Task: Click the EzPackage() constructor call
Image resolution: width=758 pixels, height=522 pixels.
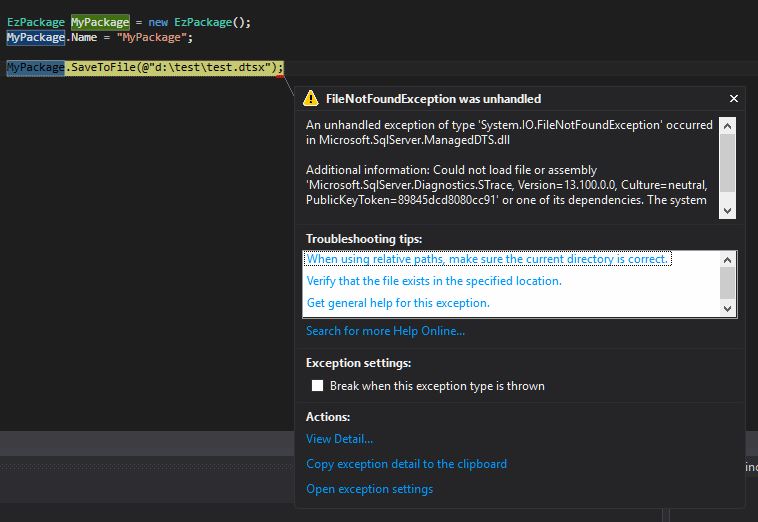Action: 209,22
